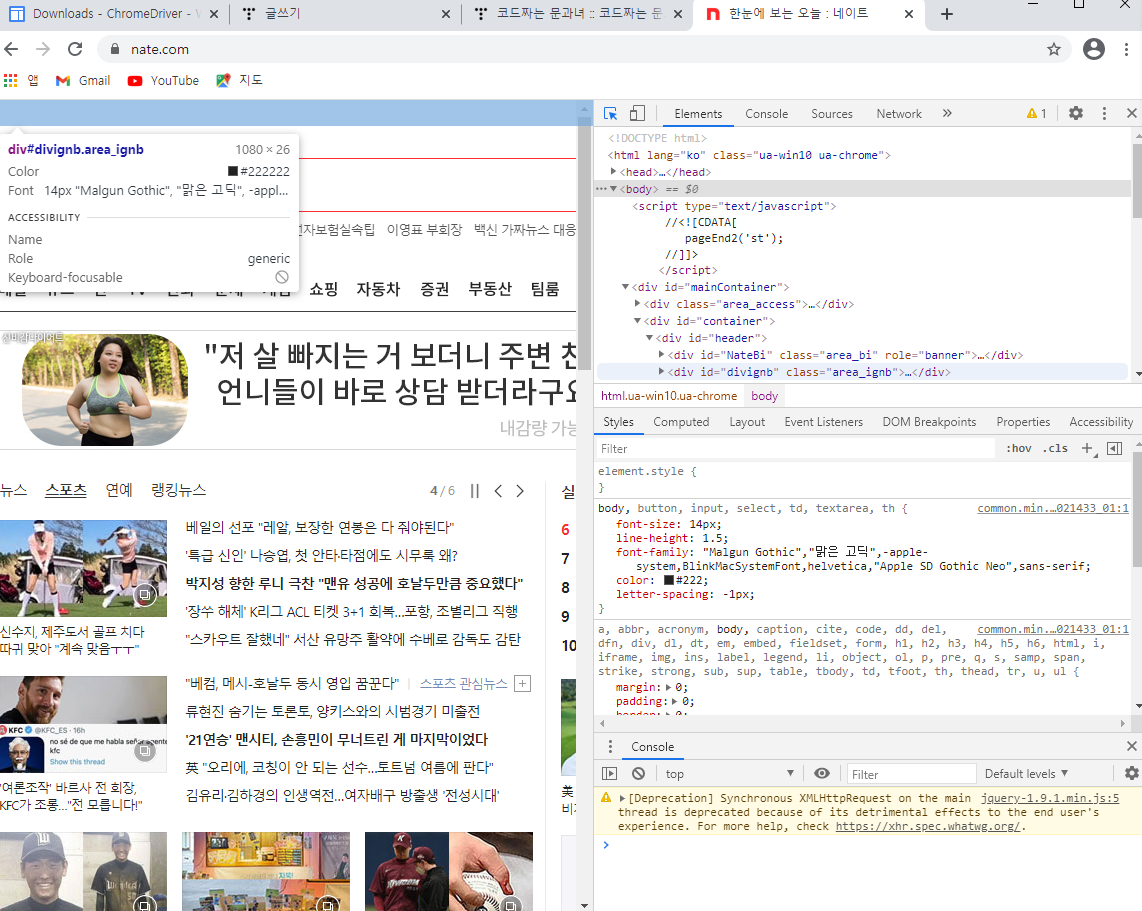Toggle computed styles sidebar icon
1142x911 pixels.
1114,449
